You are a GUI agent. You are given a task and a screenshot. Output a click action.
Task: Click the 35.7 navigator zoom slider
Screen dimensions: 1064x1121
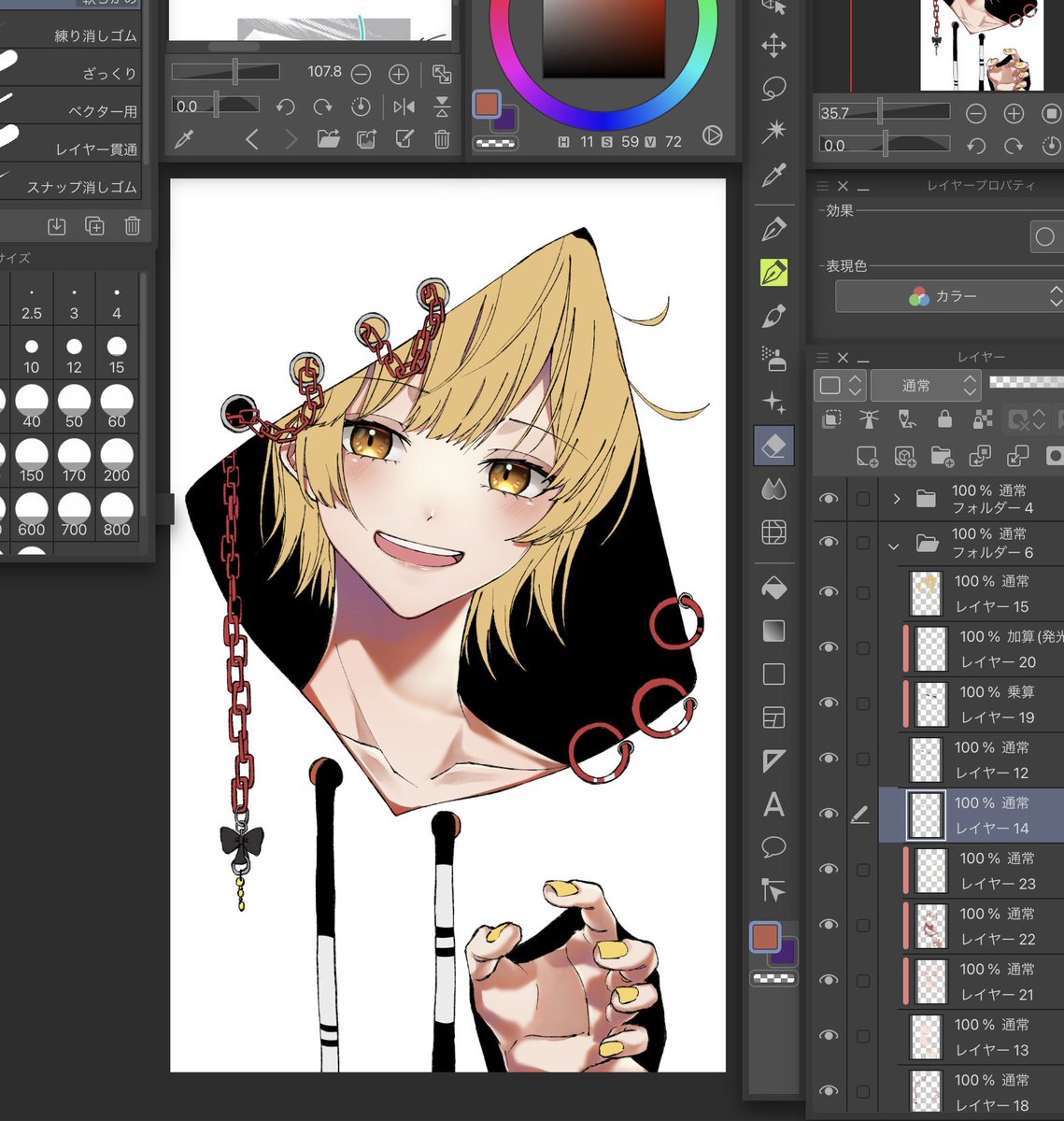click(x=884, y=112)
